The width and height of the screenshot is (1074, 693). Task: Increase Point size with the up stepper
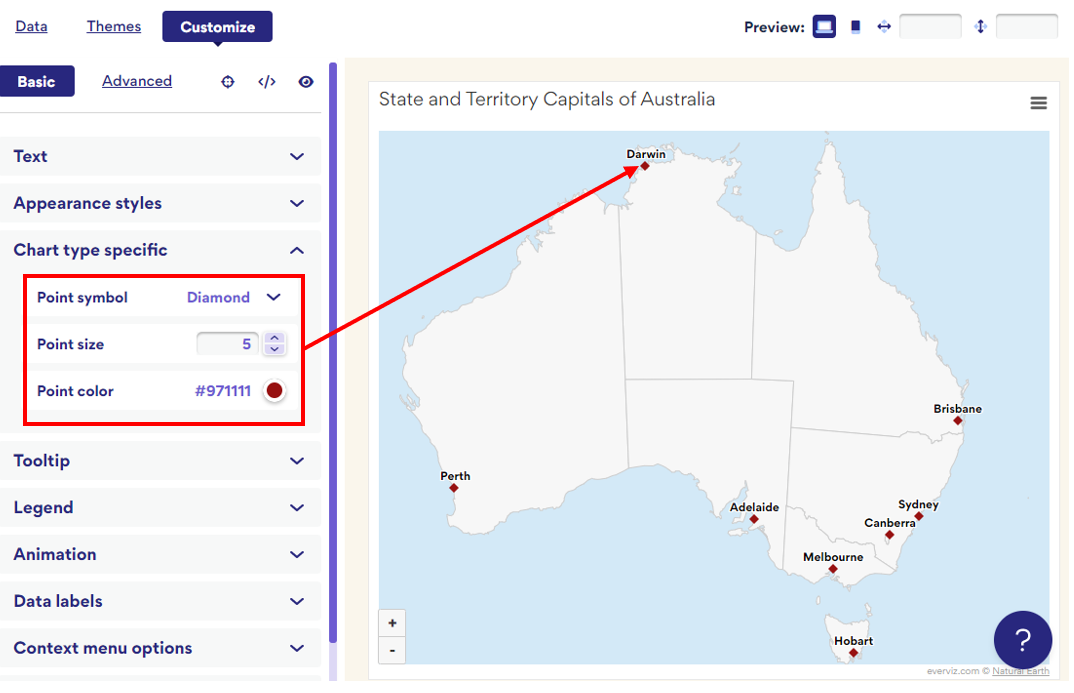(x=275, y=338)
